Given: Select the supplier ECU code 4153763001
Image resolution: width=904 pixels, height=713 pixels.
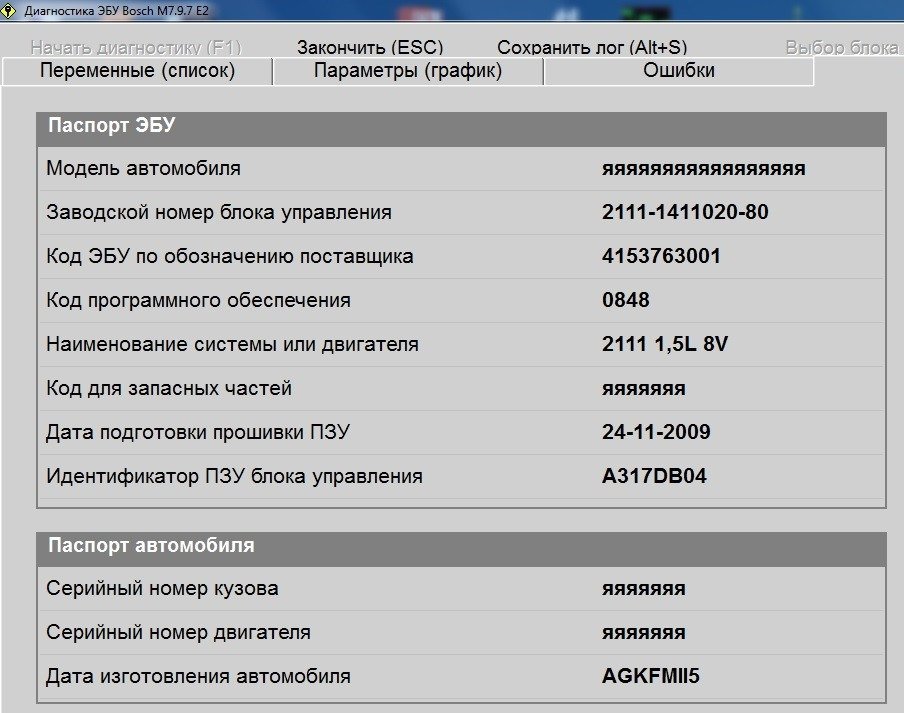Looking at the screenshot, I should point(661,256).
